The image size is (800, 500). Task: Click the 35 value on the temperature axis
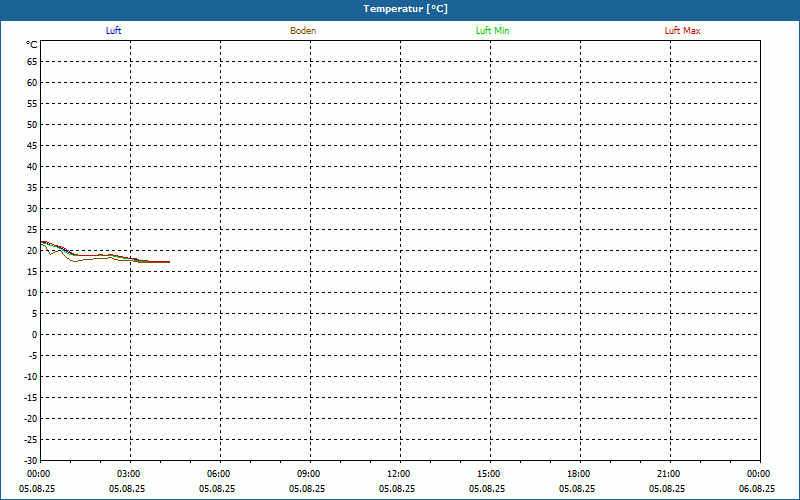[32, 188]
